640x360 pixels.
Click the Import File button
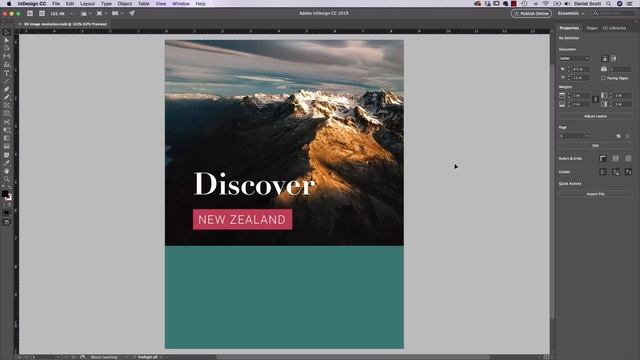[595, 194]
